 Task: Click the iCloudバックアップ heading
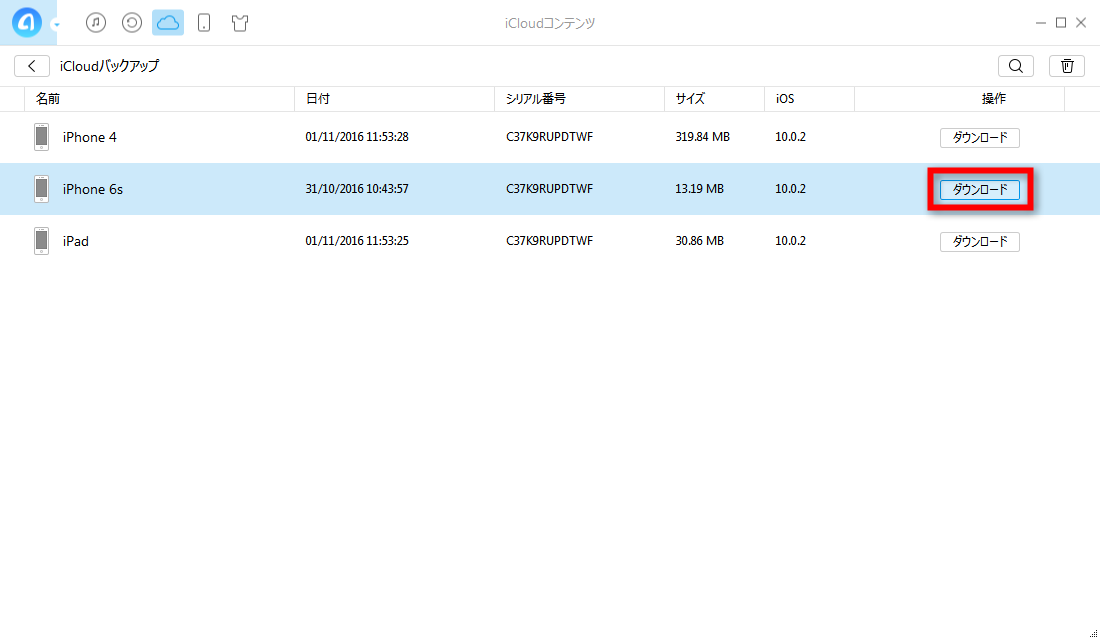[x=109, y=66]
